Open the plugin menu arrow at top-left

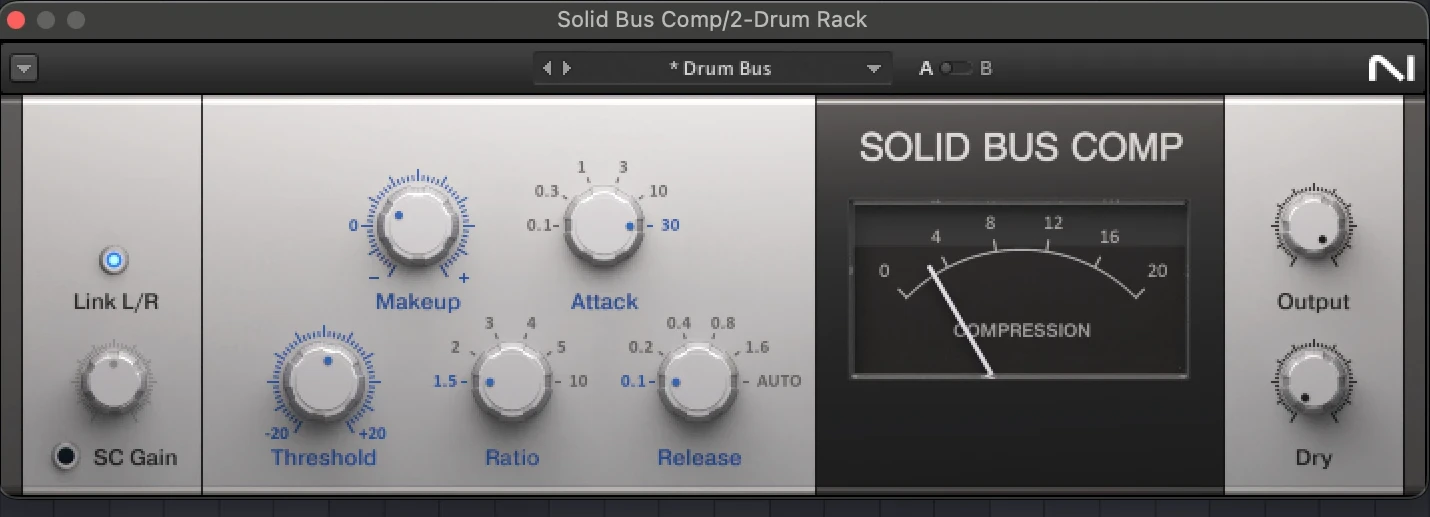tap(24, 69)
